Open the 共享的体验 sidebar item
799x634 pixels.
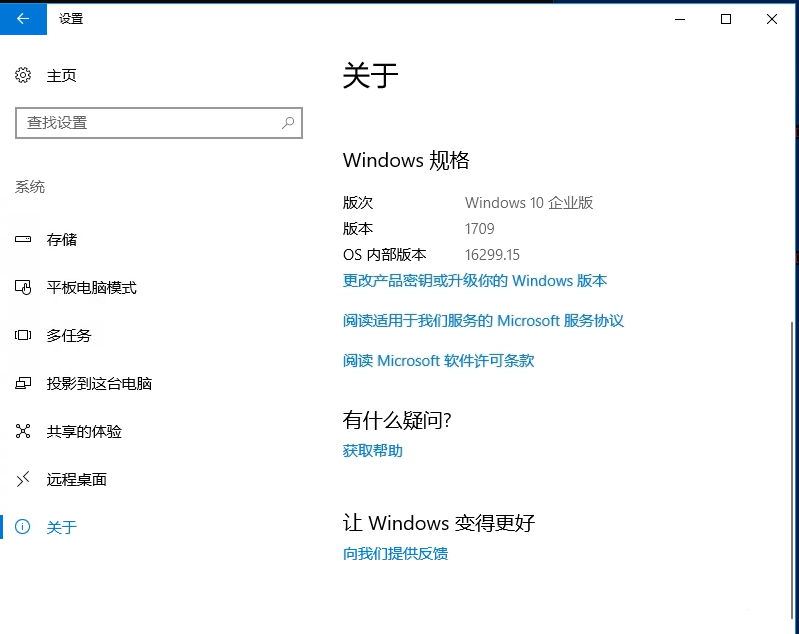point(84,432)
